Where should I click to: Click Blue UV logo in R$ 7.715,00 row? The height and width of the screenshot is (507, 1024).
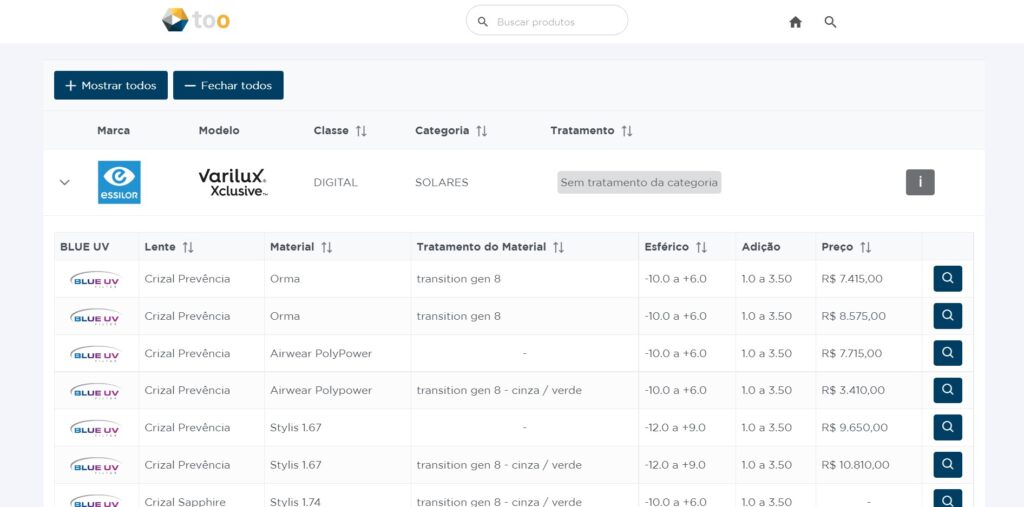click(x=95, y=354)
